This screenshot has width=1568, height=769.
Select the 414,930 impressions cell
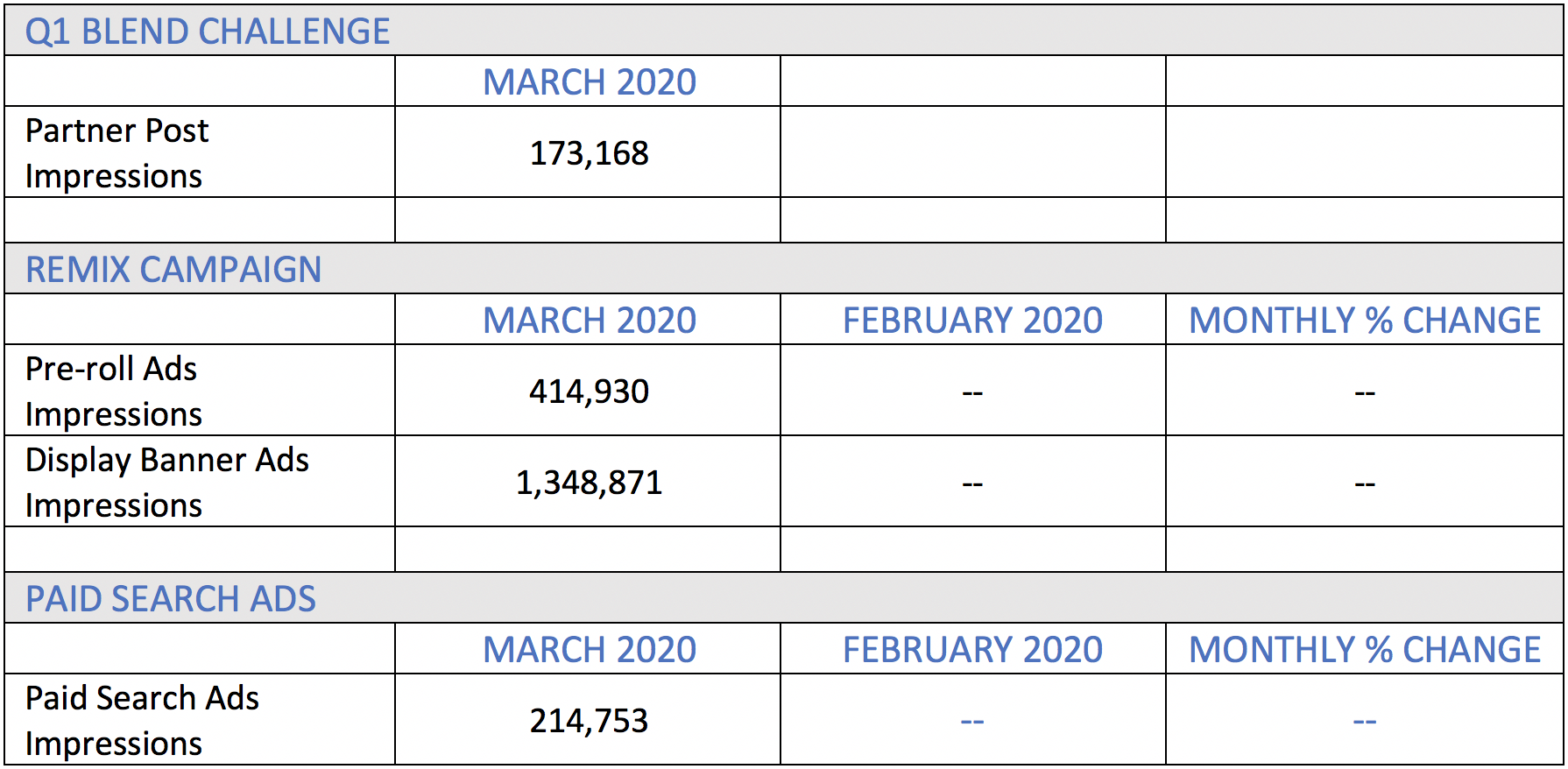tap(589, 392)
